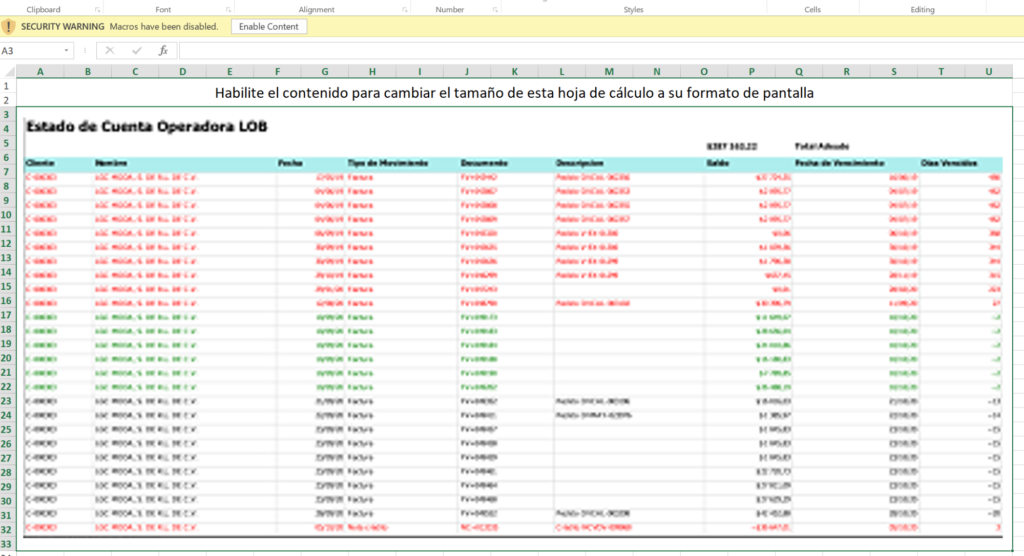Click the 'SECURITY WARNING' label text
The image size is (1024, 556).
(63, 27)
